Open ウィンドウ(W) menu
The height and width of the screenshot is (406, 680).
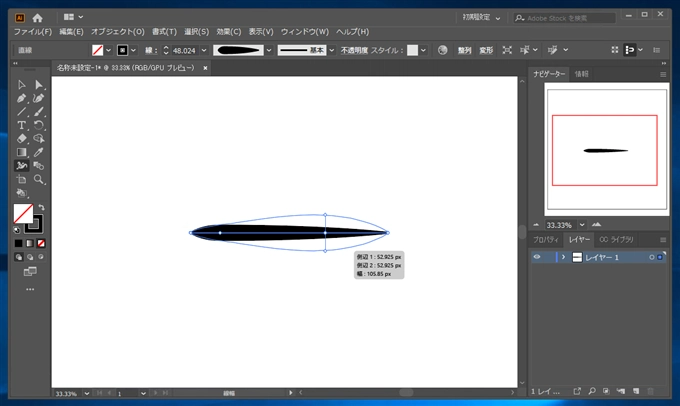[305, 32]
